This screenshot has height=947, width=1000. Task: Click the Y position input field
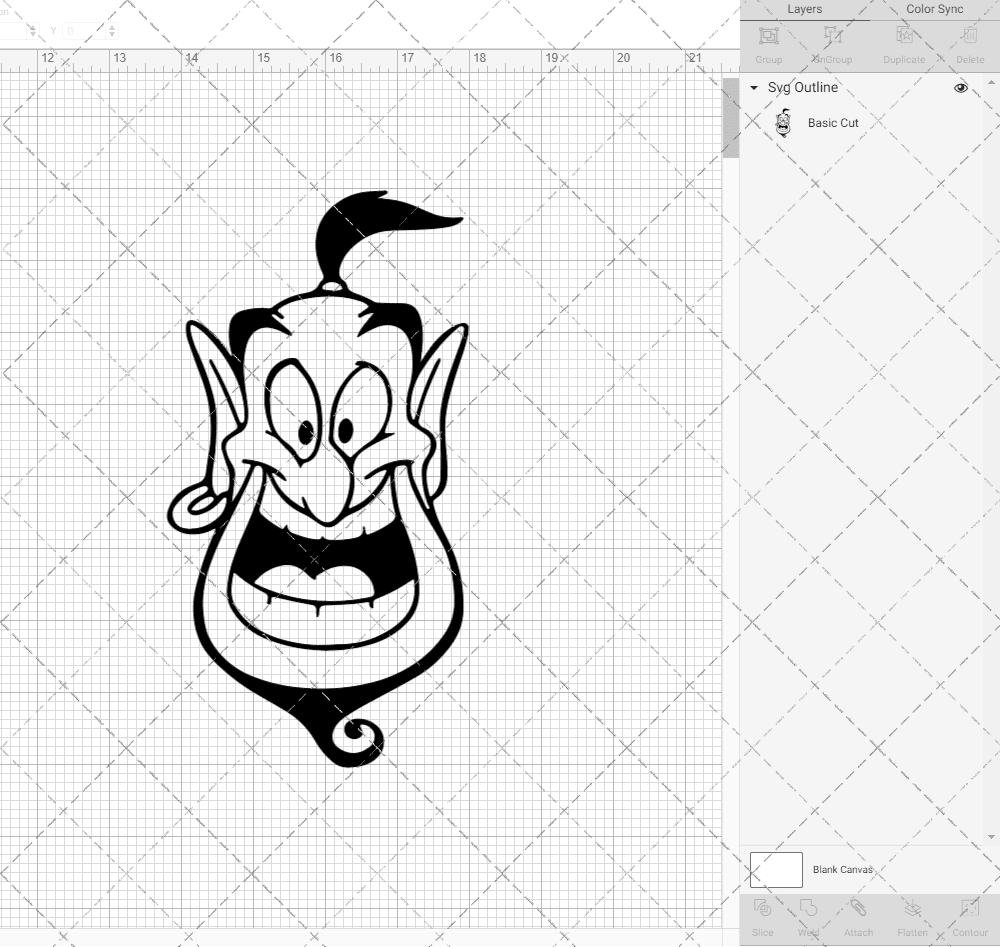[85, 31]
